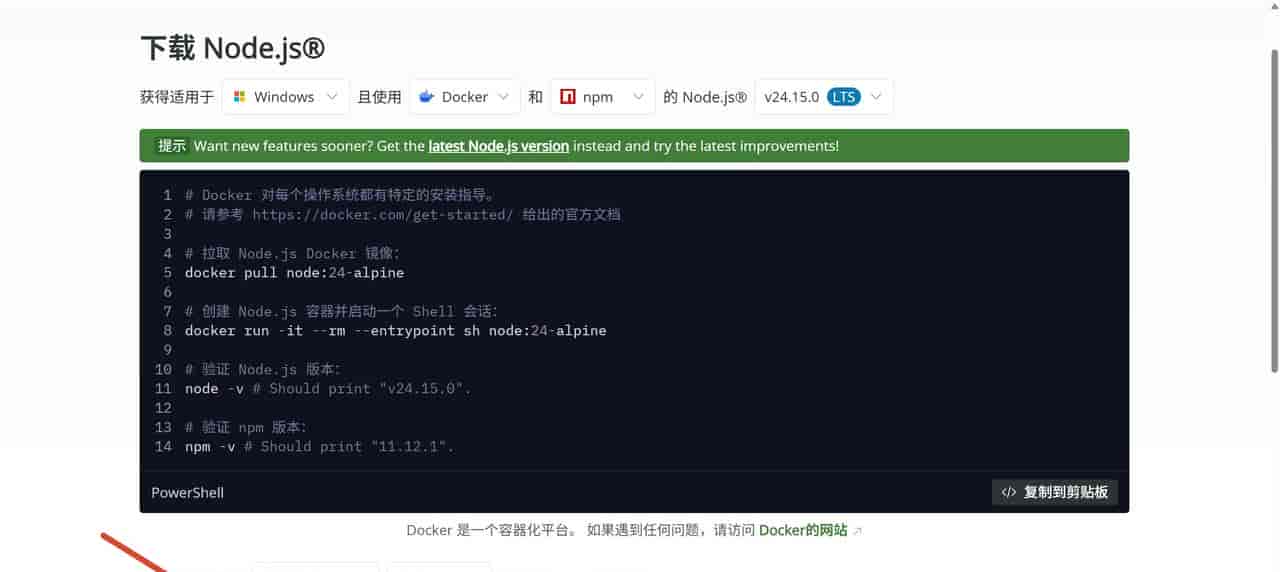Click comment 验证 Node.js 版本
This screenshot has height=572, width=1280.
coord(263,369)
